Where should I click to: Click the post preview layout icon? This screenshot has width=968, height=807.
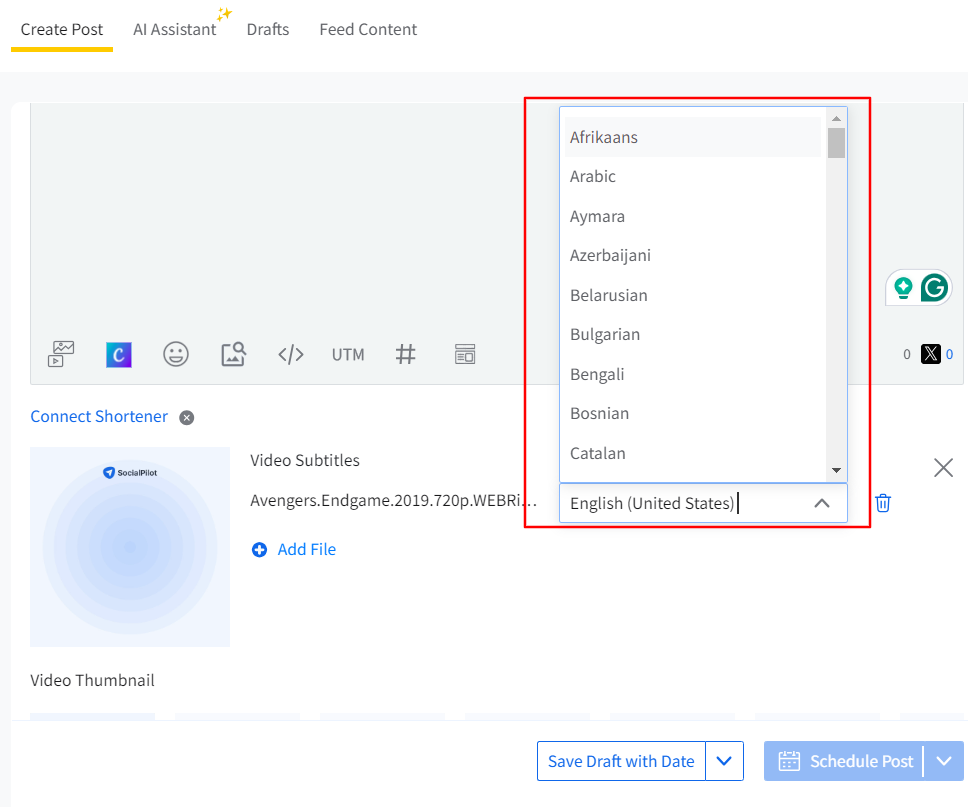pyautogui.click(x=465, y=354)
